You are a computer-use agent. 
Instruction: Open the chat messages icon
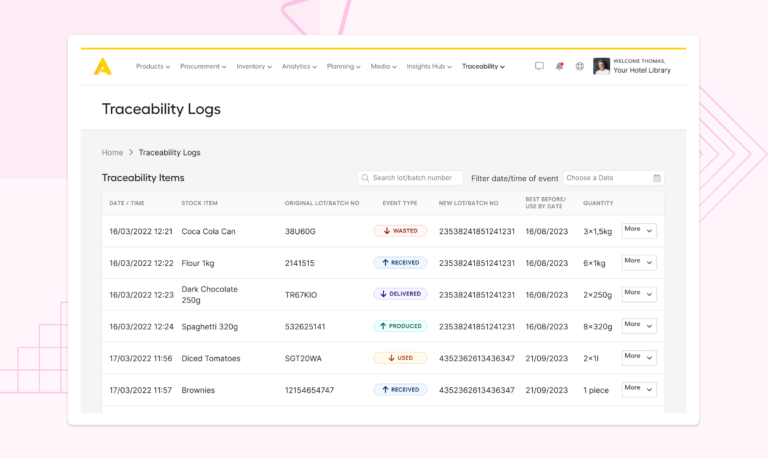(x=539, y=66)
